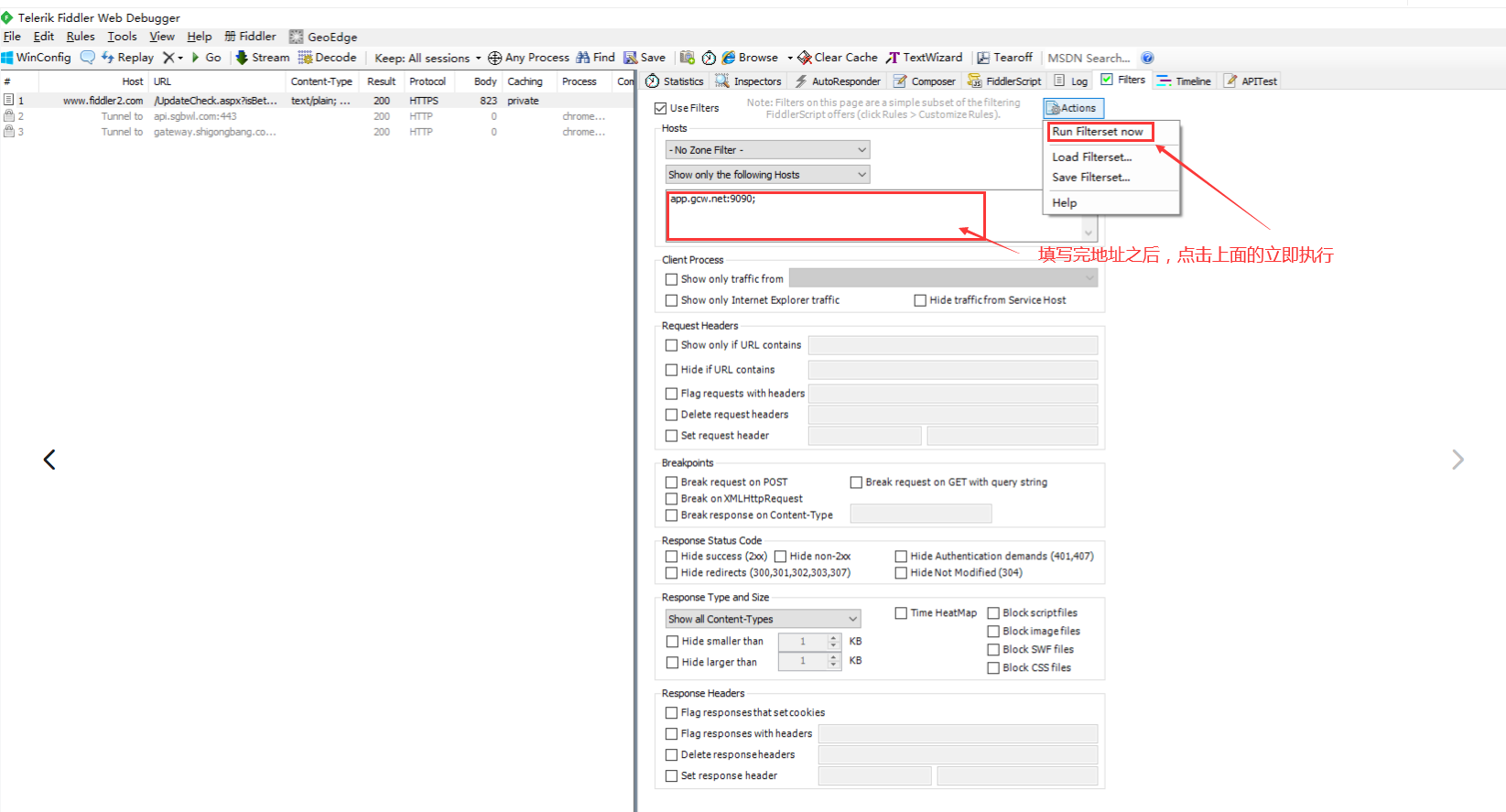Viewport: 1506px width, 812px height.
Task: Open Keep: All sessions dropdown
Action: coord(428,58)
